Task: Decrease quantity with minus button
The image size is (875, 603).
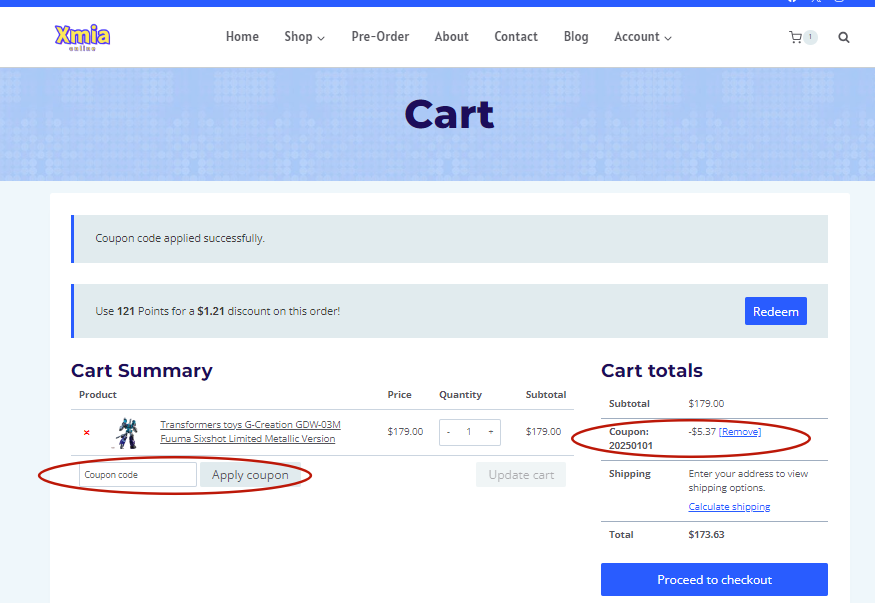Action: pos(448,432)
